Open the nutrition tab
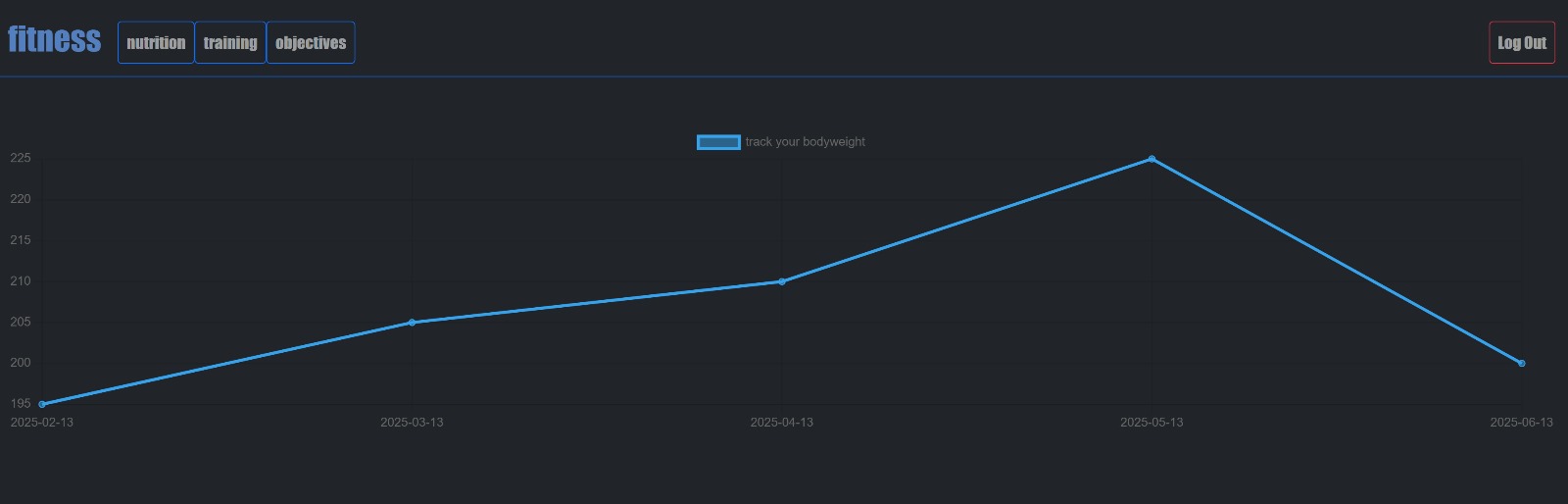1568x504 pixels. coord(156,42)
